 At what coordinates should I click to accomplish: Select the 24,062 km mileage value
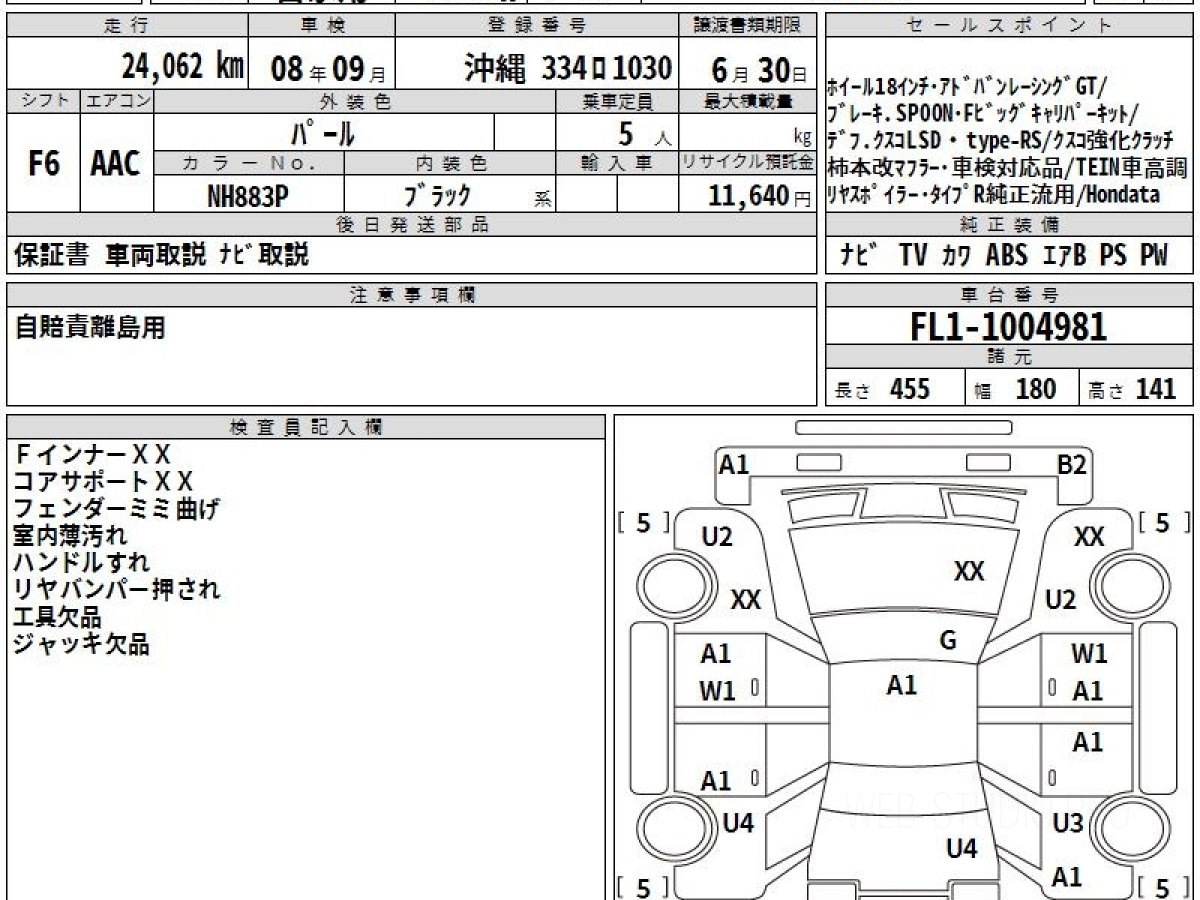(x=182, y=67)
